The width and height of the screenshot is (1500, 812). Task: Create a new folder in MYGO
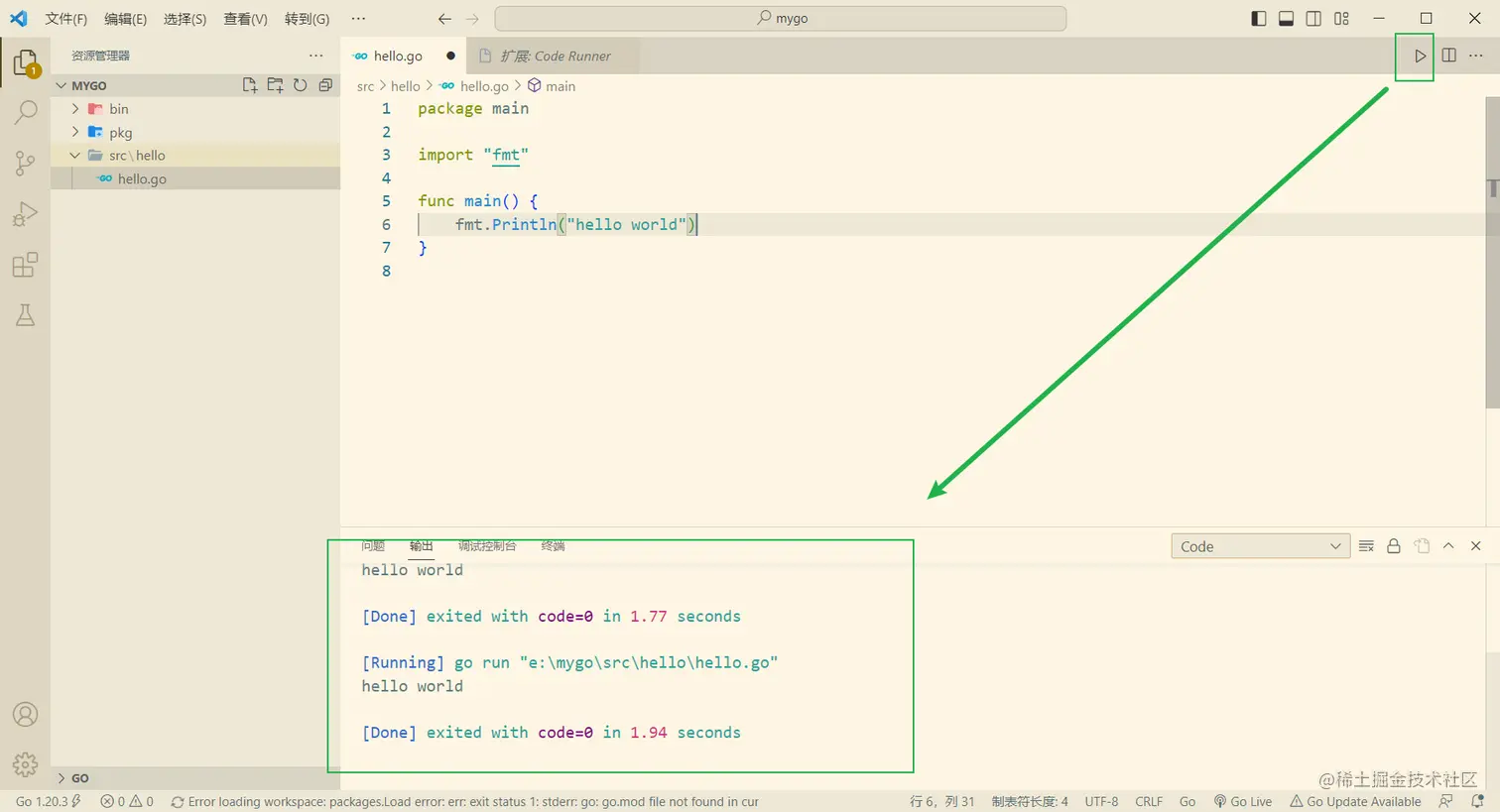coord(275,85)
